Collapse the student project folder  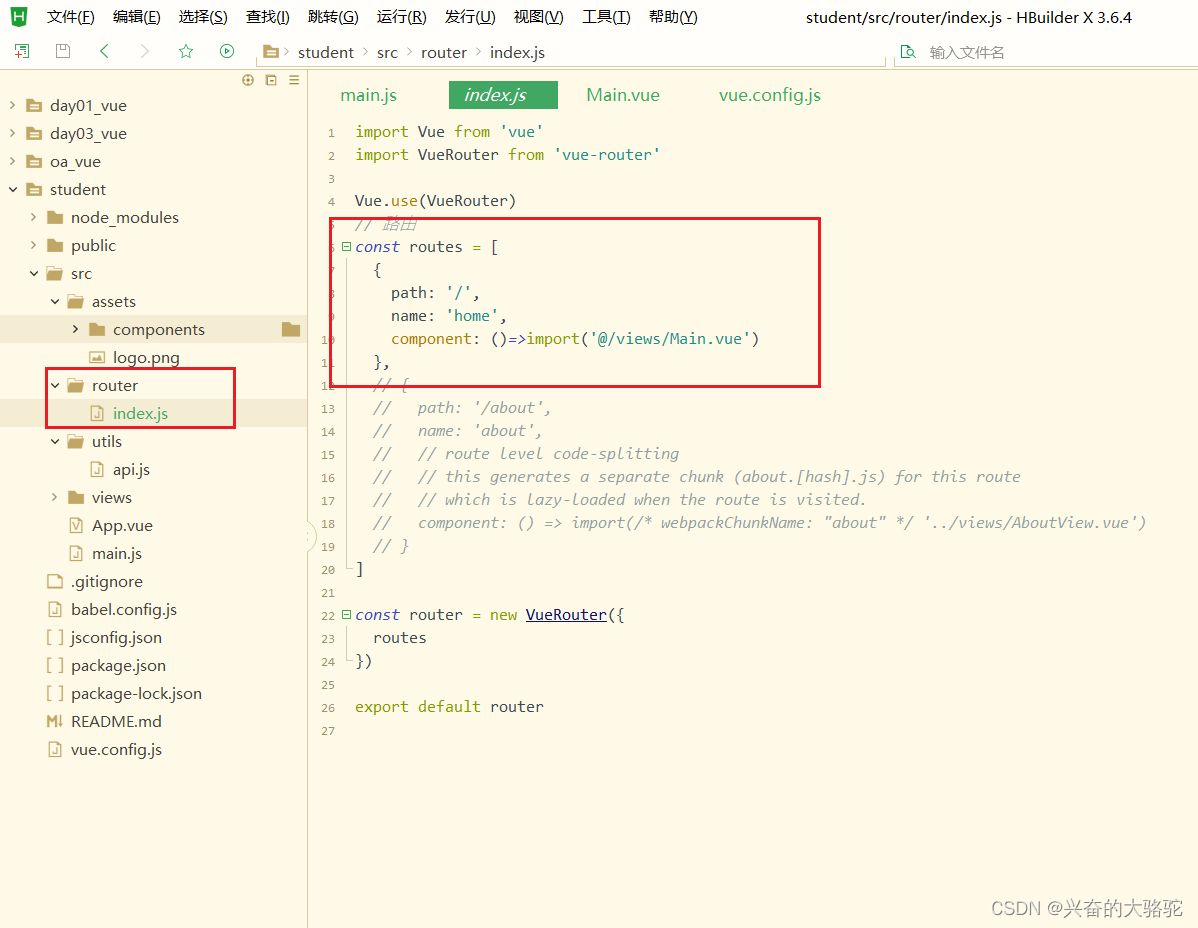(10, 189)
